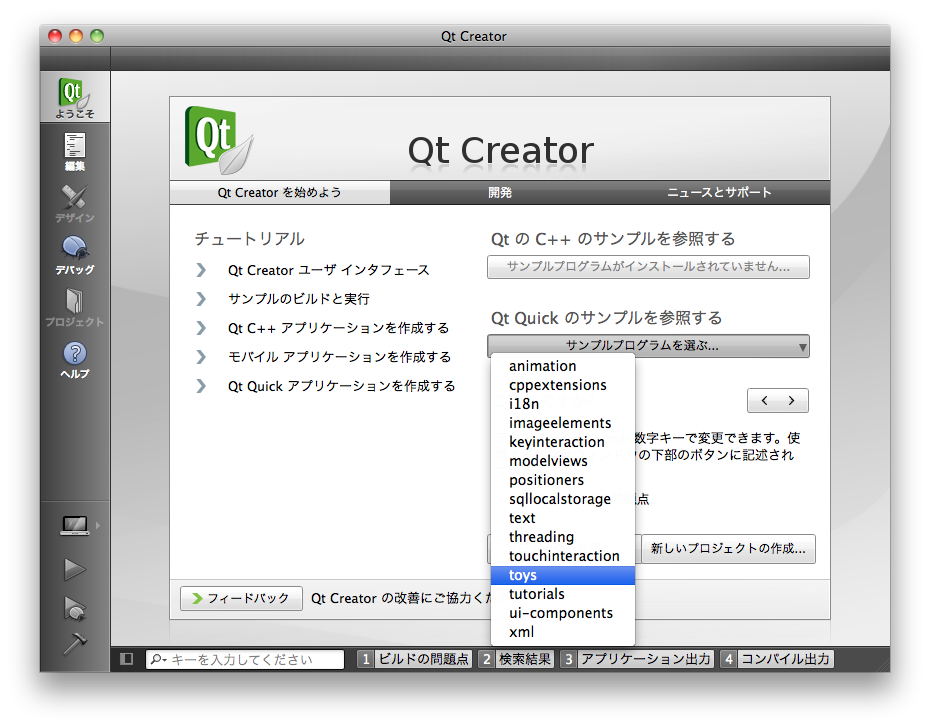The height and width of the screenshot is (727, 930).
Task: Switch to Debug (デバッグ) mode
Action: click(x=75, y=254)
